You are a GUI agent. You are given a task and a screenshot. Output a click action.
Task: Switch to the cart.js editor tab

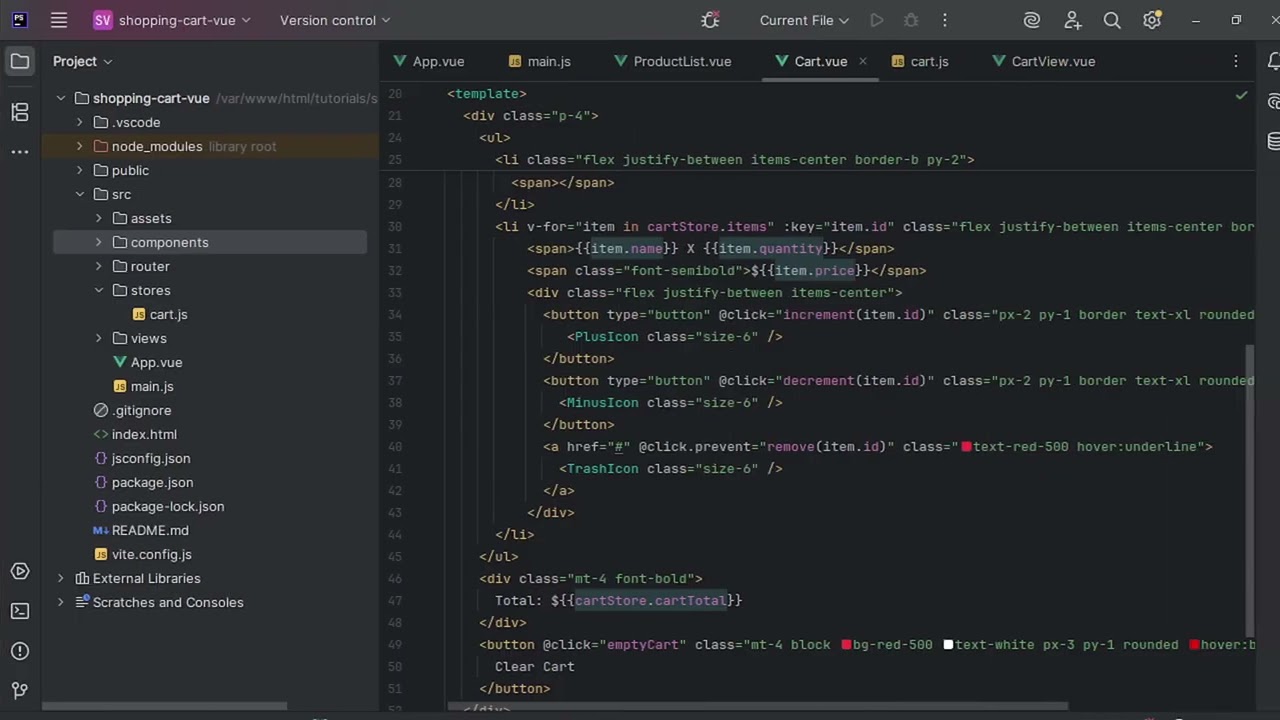point(919,61)
